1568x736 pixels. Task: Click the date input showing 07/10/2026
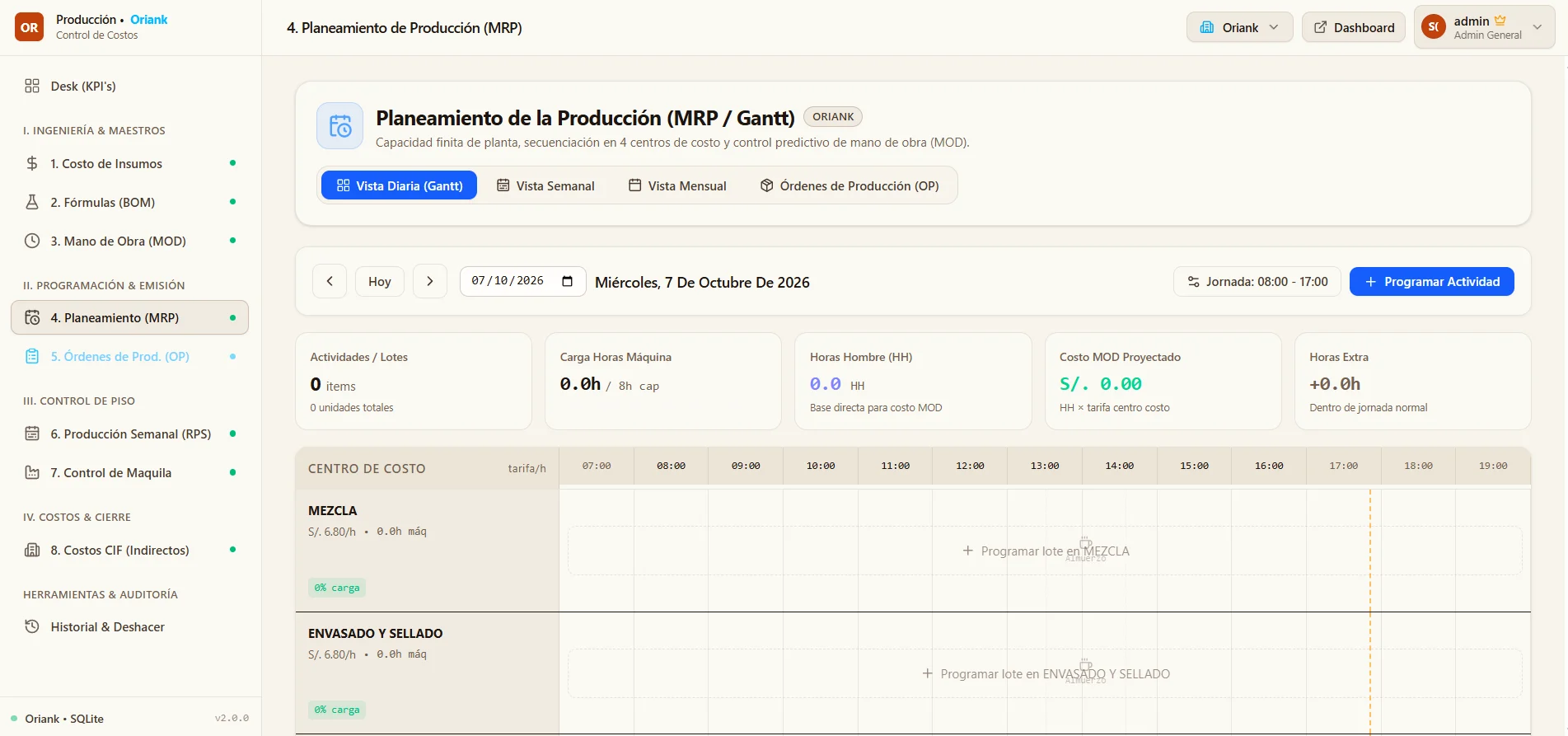click(x=522, y=281)
